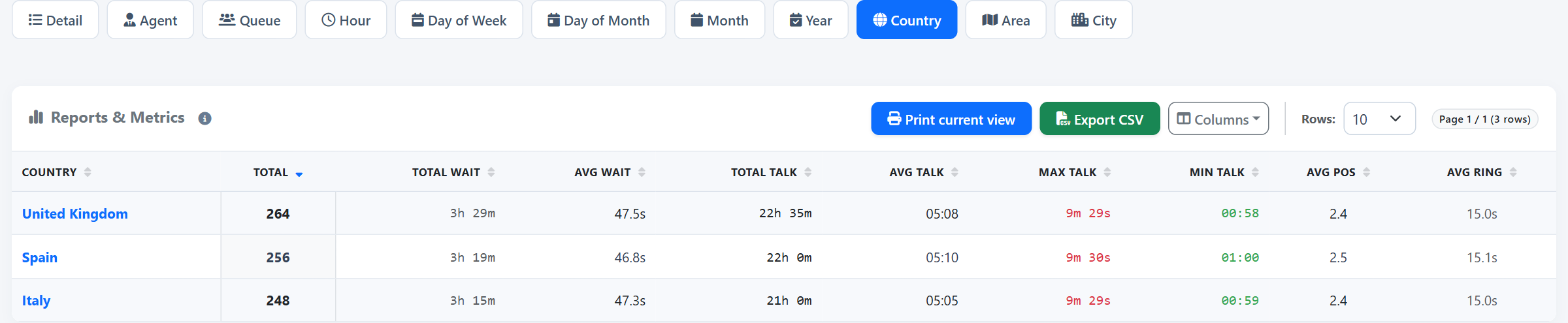Open the Spain country link
This screenshot has width=1568, height=323.
[x=40, y=258]
